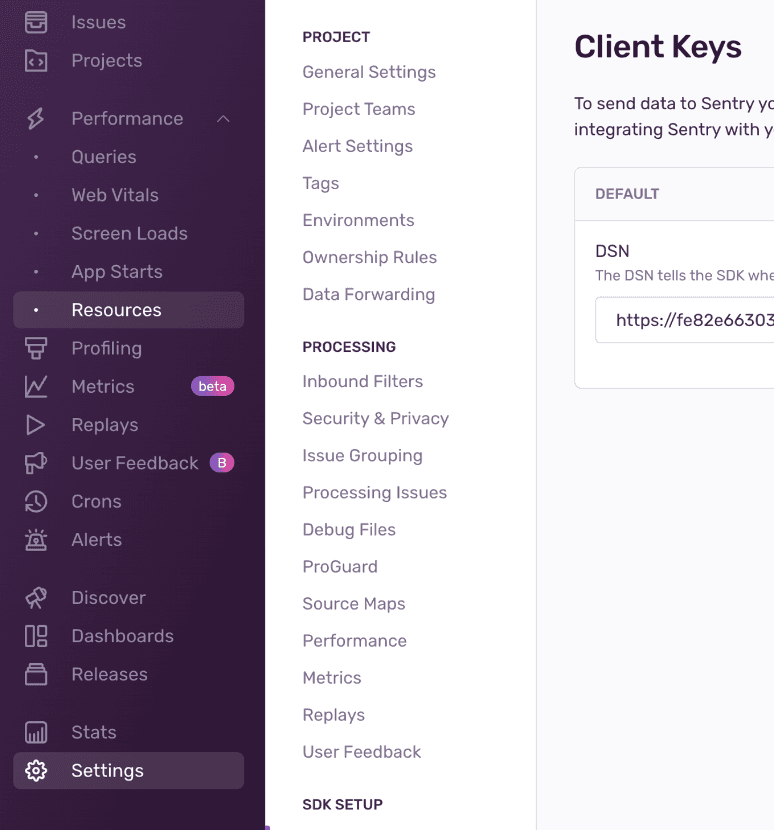
Task: Go to General Settings page
Action: (x=369, y=72)
